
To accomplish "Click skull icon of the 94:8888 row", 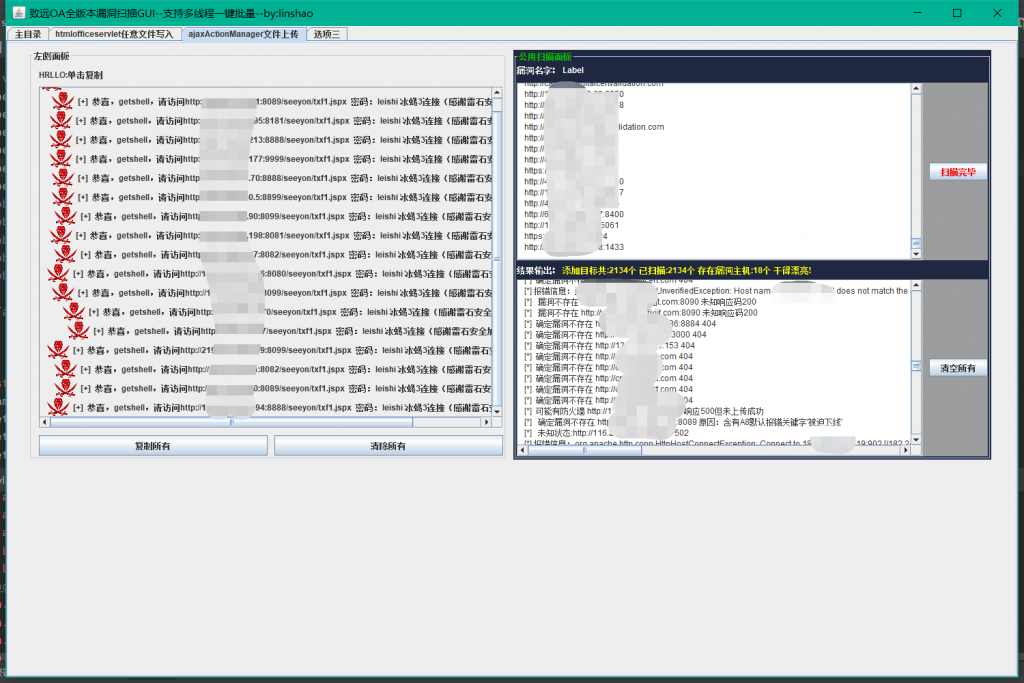I will [x=58, y=407].
